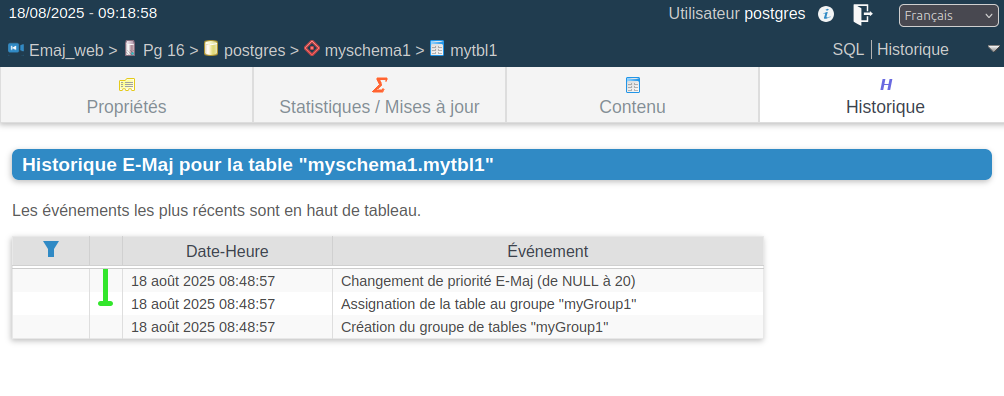
Task: Click the Date-Heure column header
Action: pyautogui.click(x=227, y=251)
